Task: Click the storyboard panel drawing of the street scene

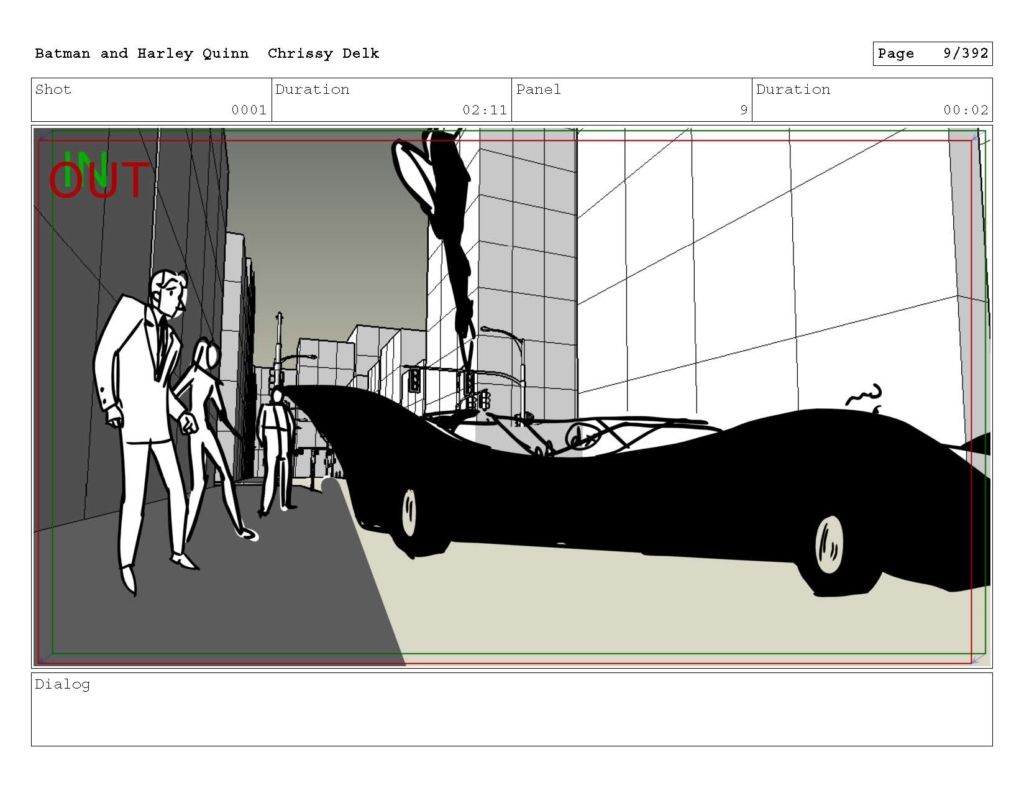Action: pos(512,396)
